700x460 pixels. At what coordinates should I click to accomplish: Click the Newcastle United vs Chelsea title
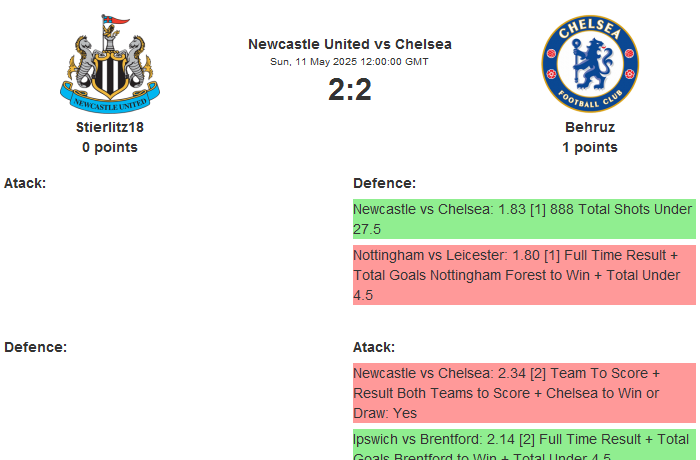click(x=349, y=44)
